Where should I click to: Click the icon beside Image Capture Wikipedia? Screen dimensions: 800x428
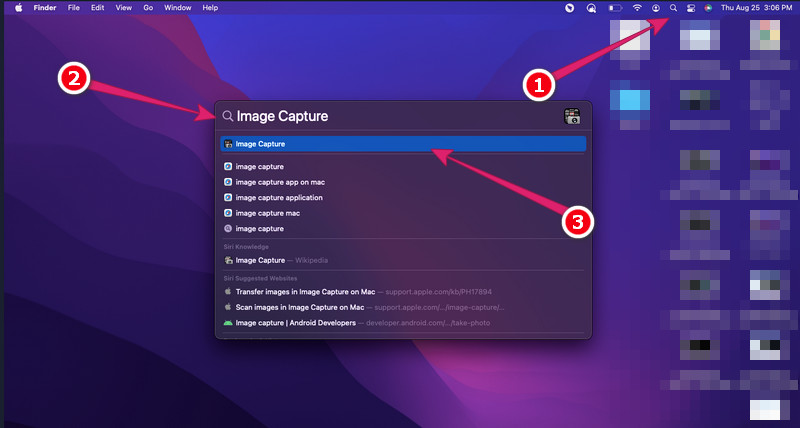click(228, 260)
